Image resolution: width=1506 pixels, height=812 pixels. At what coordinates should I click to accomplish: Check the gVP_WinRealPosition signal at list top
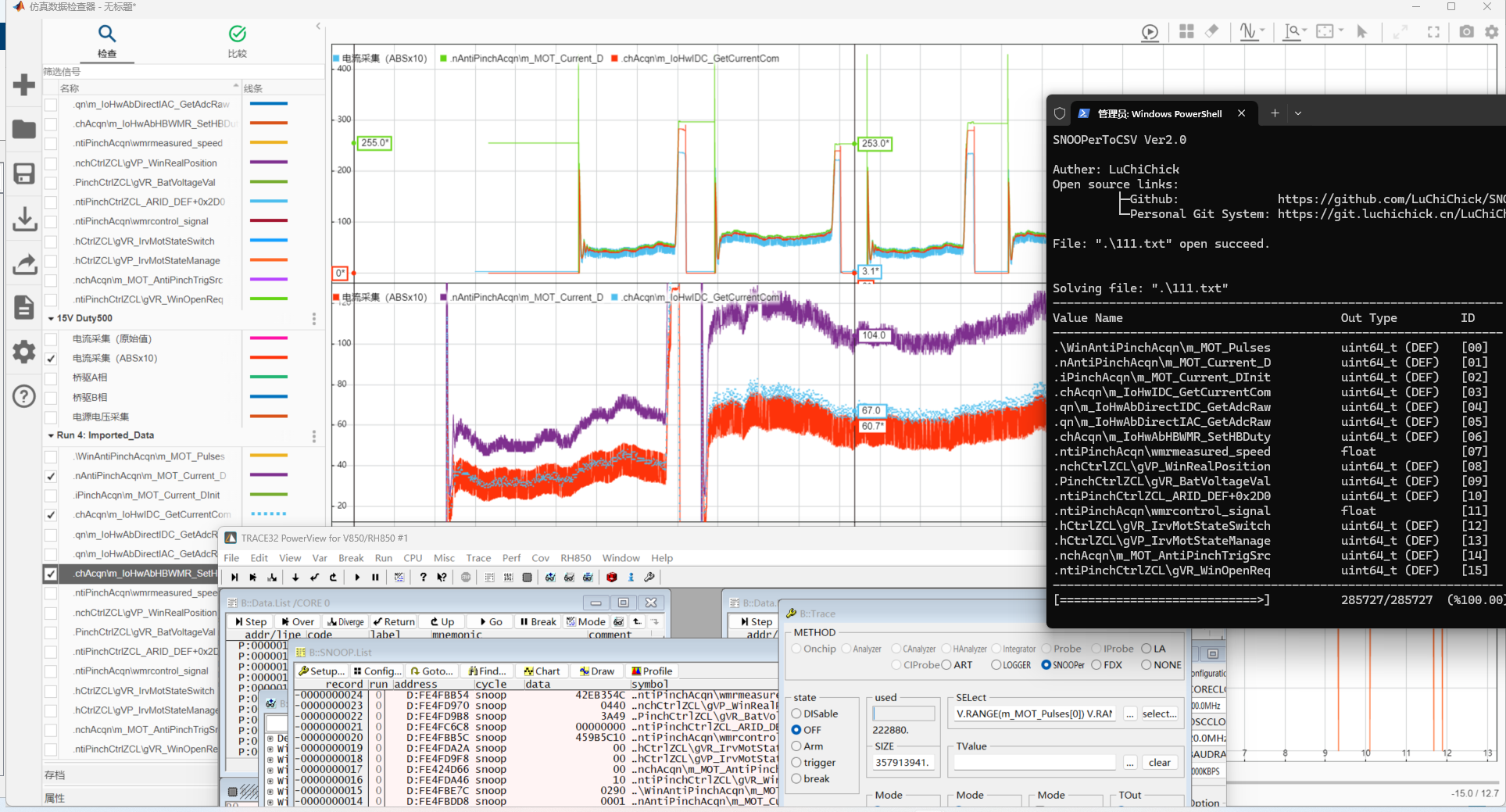tap(51, 163)
